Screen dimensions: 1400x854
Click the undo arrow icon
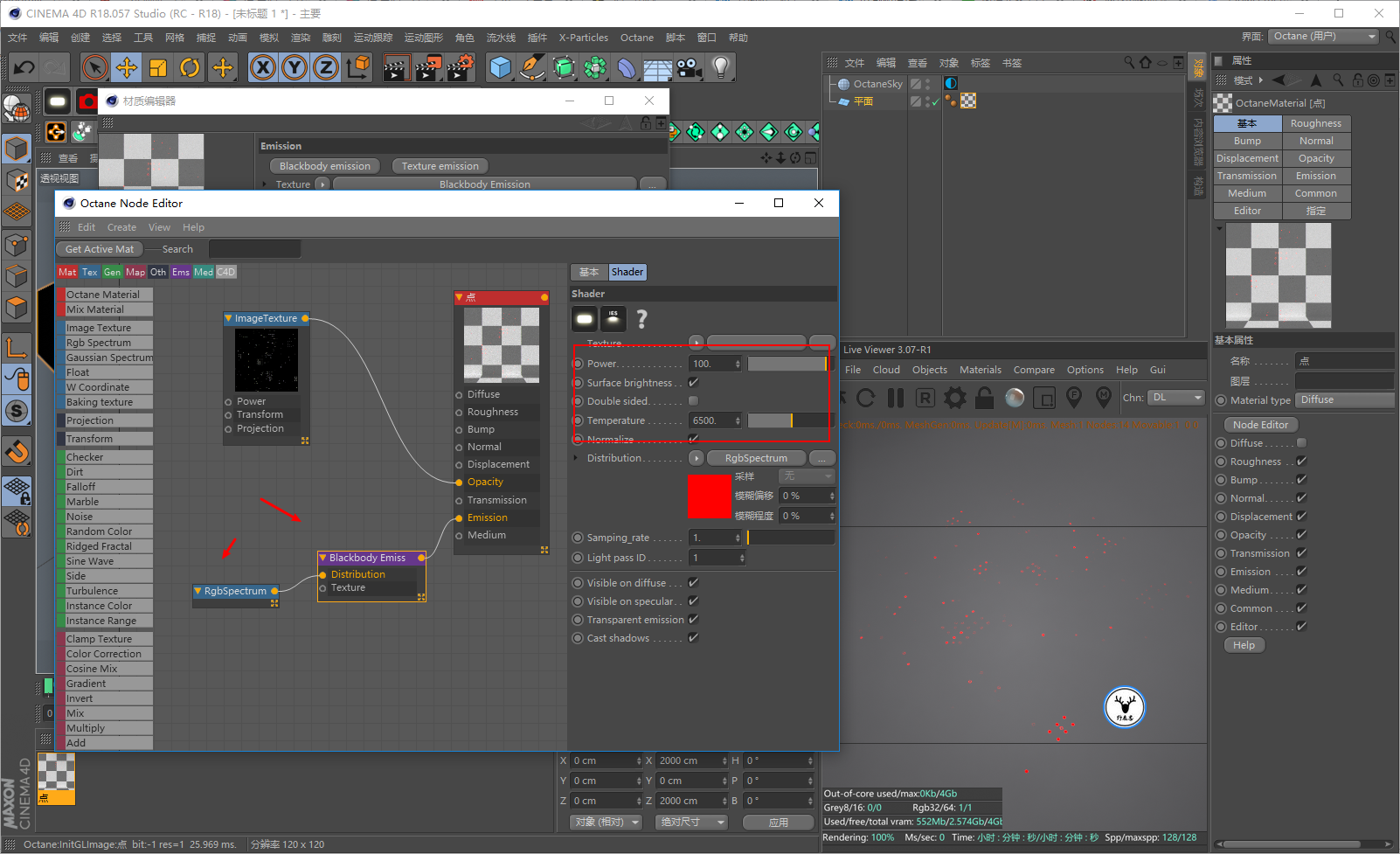point(24,67)
